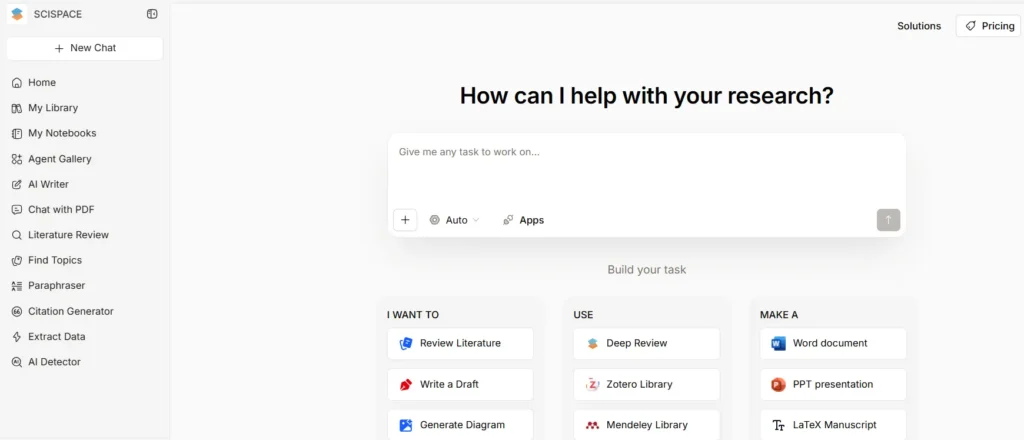Collapse the sidebar with the panel toggle icon
Viewport: 1024px width, 440px height.
coord(152,14)
